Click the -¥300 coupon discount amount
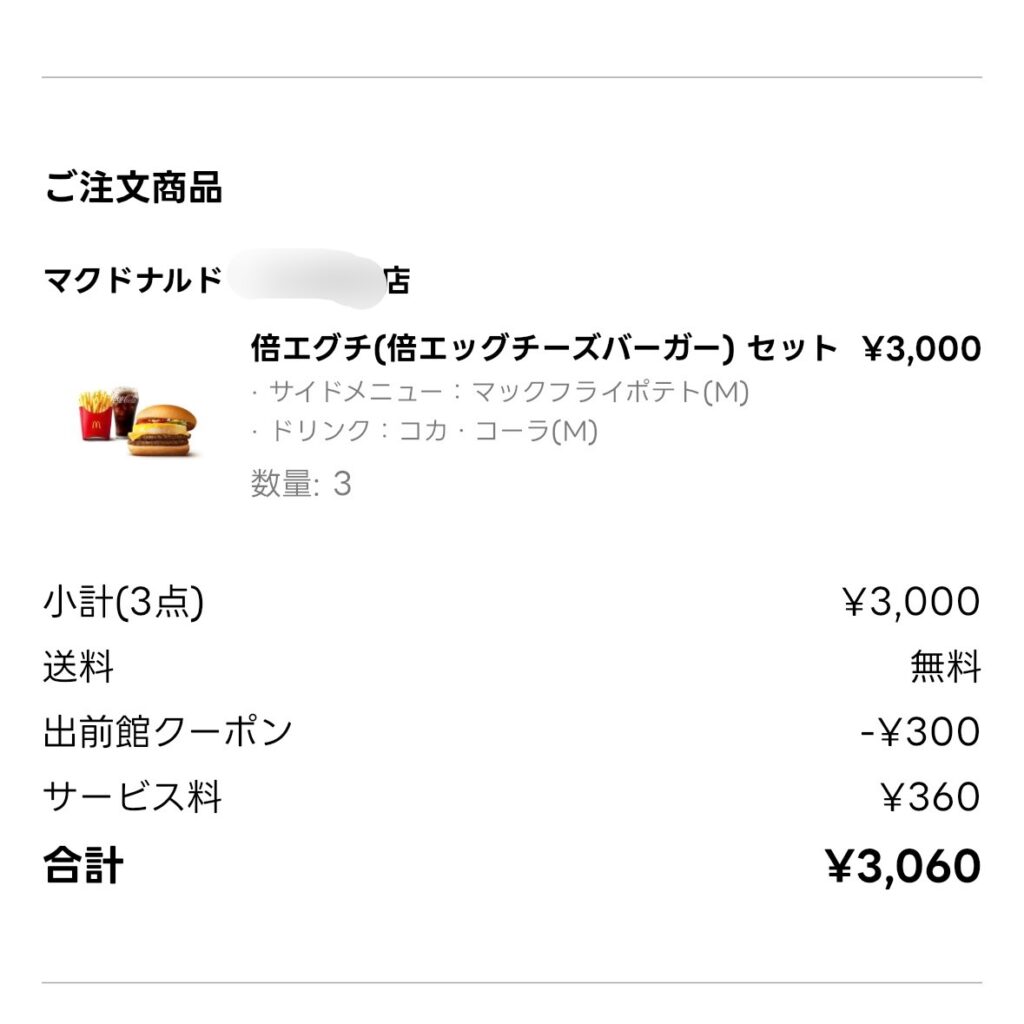1024x1024 pixels. coord(920,732)
